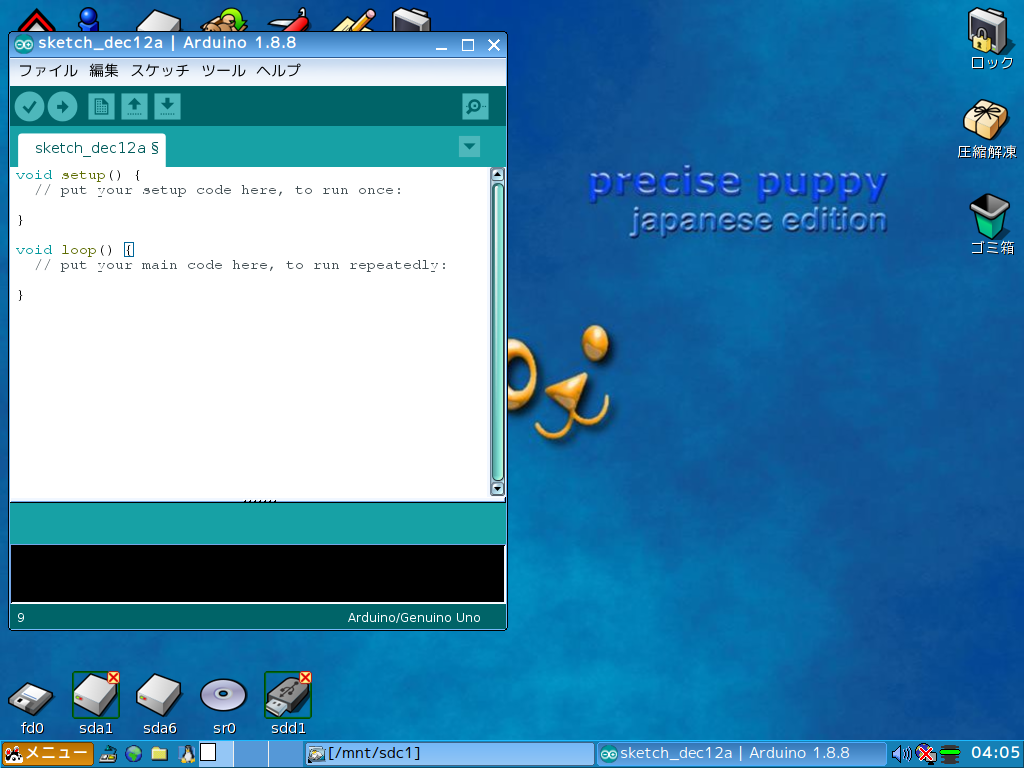Click the 'void loop() {' code line

pyautogui.click(x=74, y=250)
